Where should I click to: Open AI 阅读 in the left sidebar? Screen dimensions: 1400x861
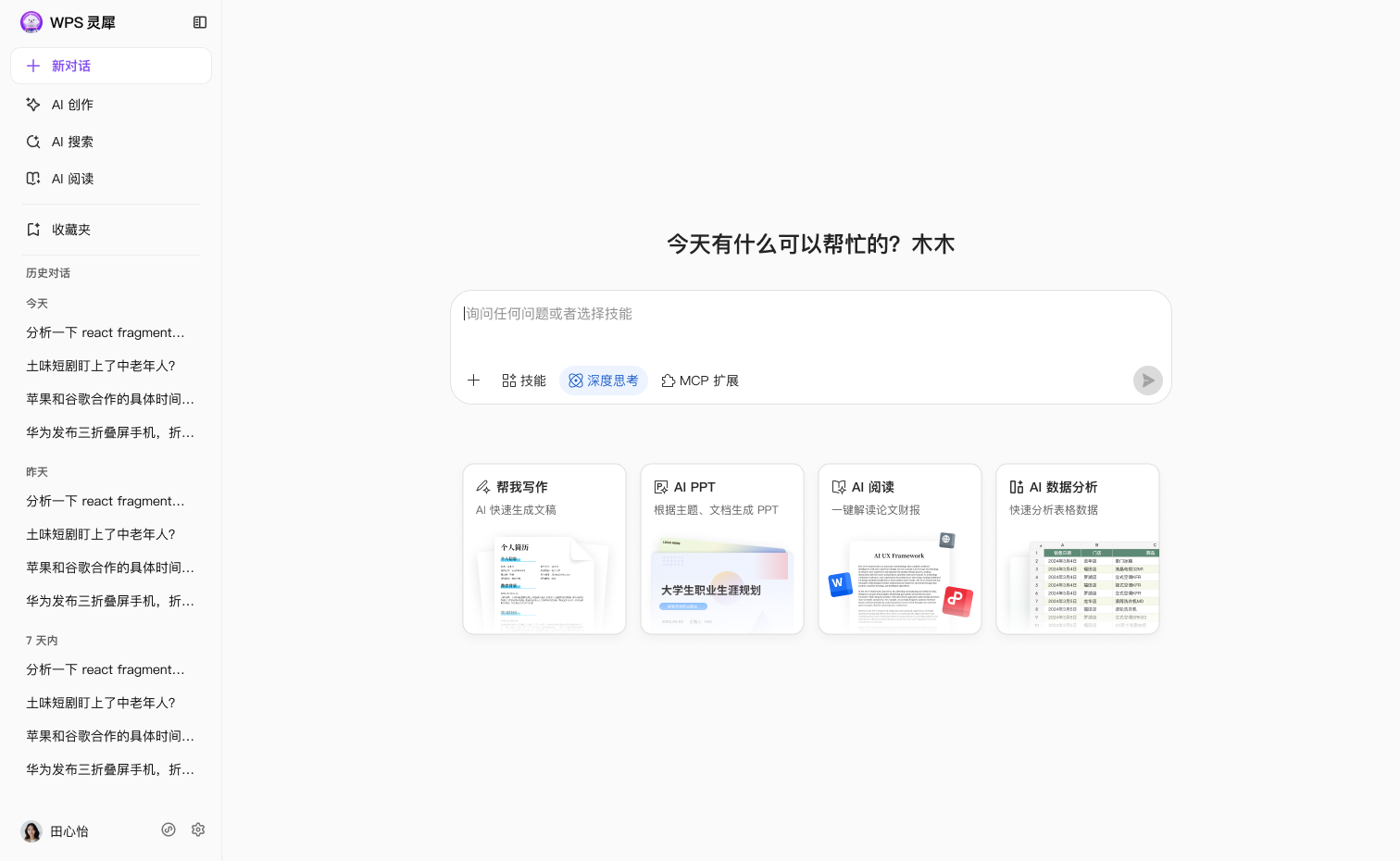point(72,179)
